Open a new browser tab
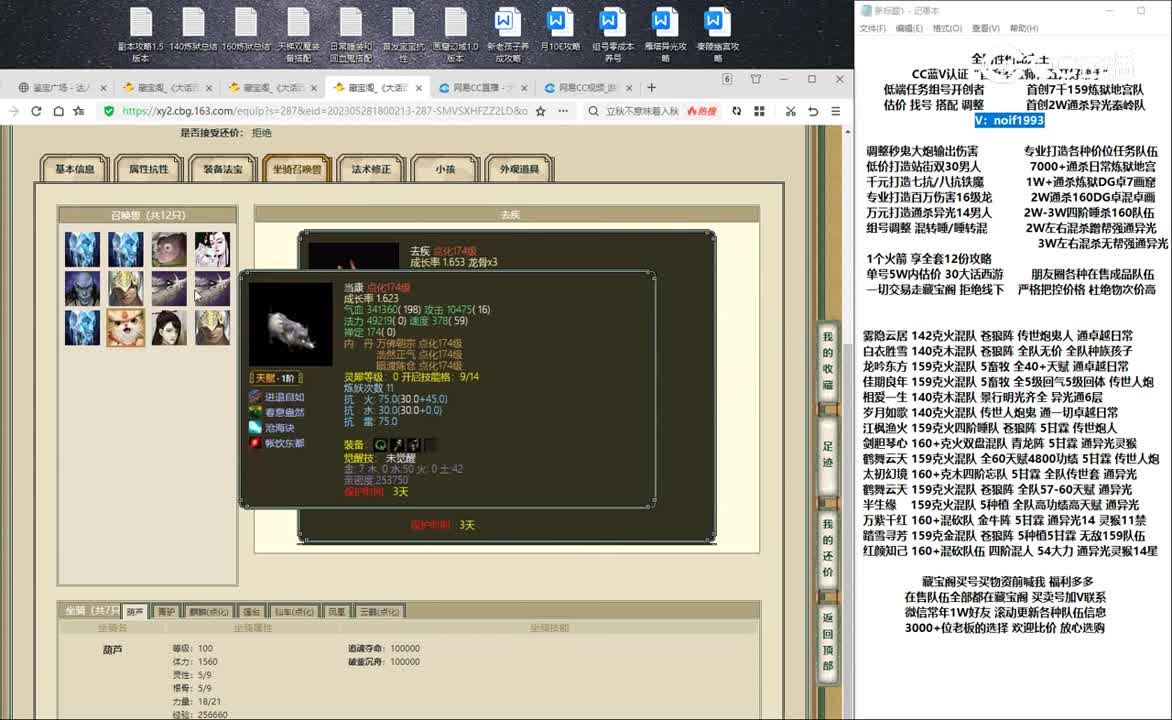Image resolution: width=1172 pixels, height=720 pixels. point(652,87)
